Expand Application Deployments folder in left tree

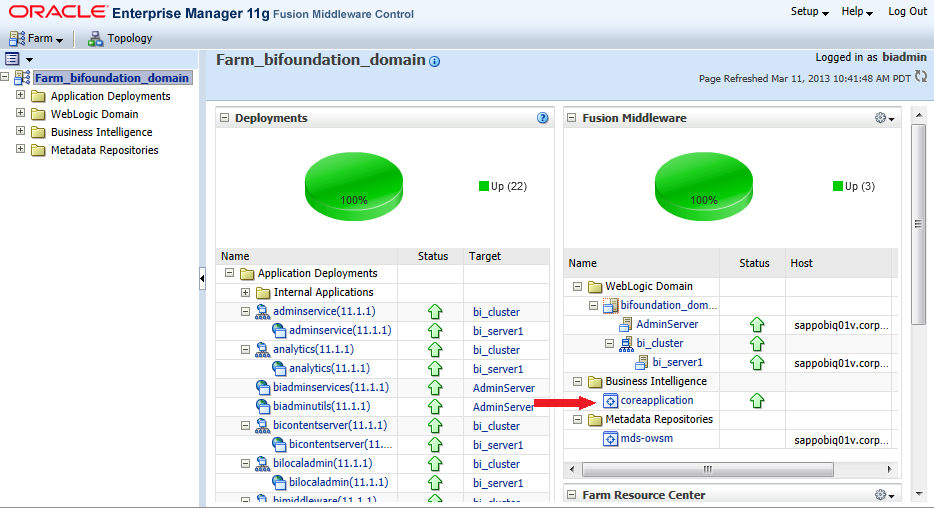point(20,95)
